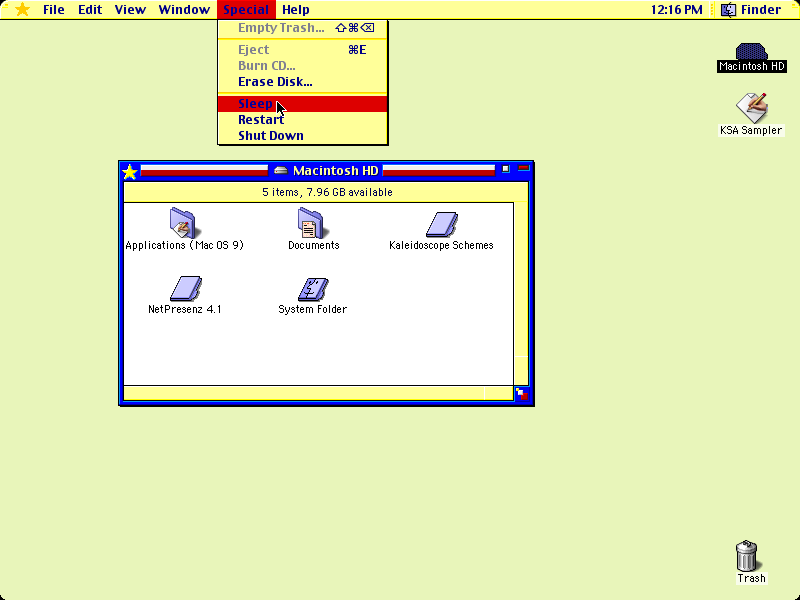Select the System Folder icon
The width and height of the screenshot is (800, 600).
(x=312, y=296)
